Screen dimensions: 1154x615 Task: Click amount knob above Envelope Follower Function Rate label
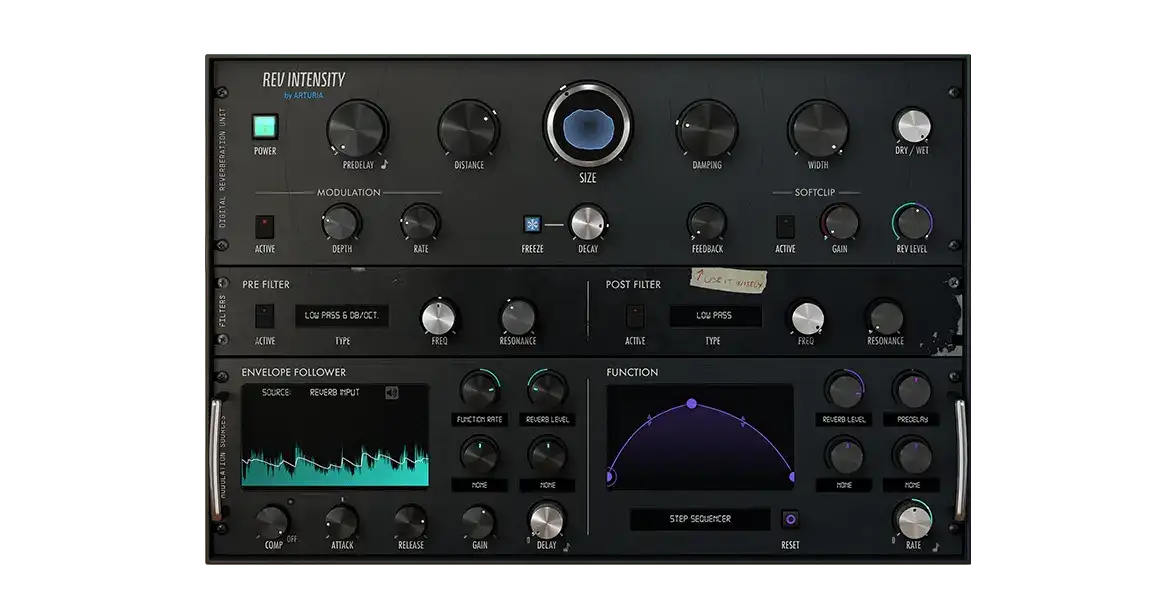pyautogui.click(x=479, y=390)
